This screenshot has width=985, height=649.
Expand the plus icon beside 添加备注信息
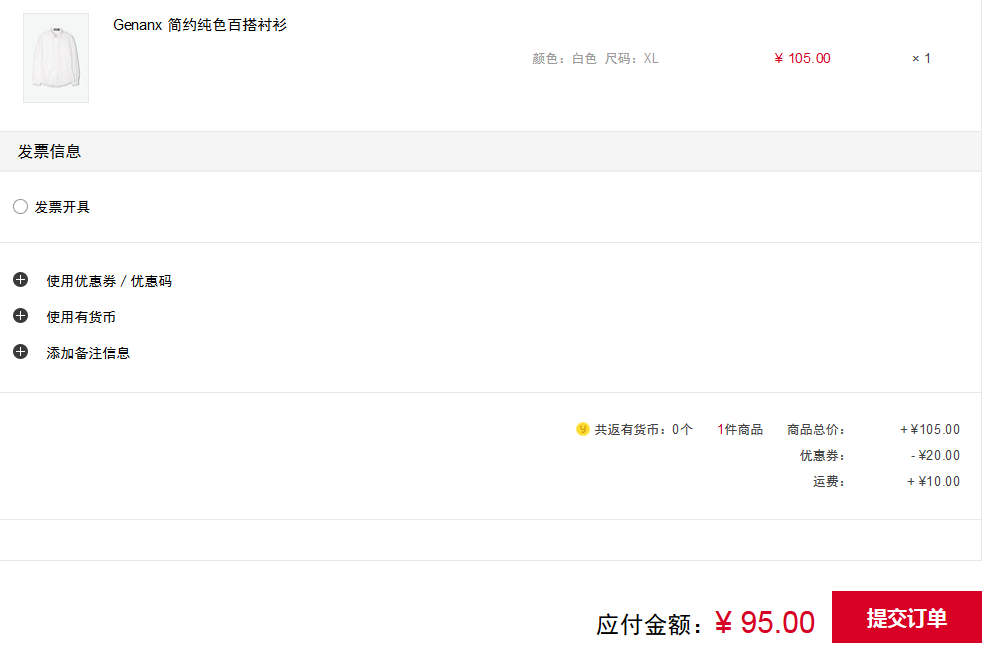point(20,351)
